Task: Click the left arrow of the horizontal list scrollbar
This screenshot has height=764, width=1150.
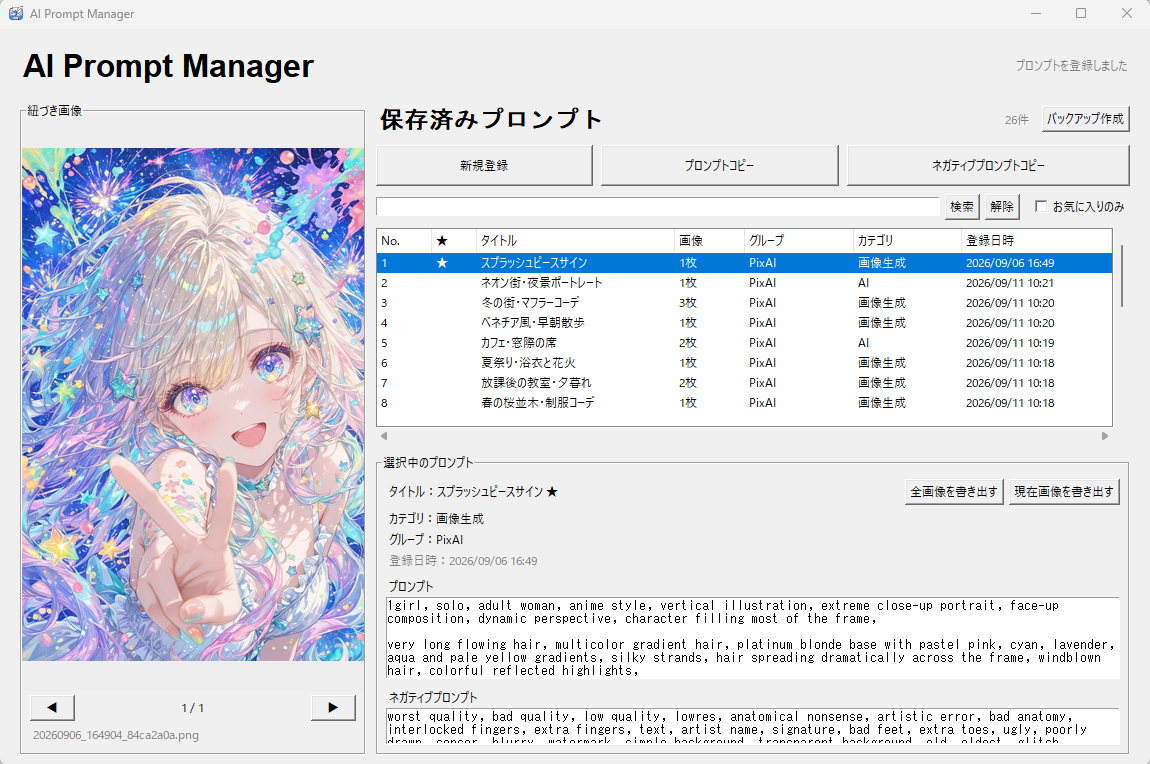Action: tap(384, 436)
